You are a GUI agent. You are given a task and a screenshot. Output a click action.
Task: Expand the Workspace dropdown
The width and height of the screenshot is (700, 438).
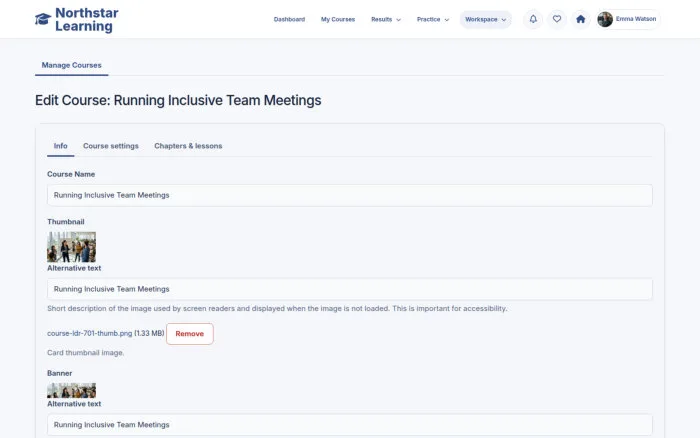pyautogui.click(x=486, y=19)
